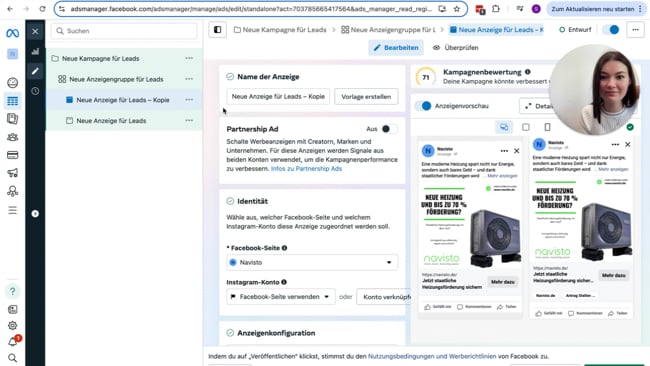The height and width of the screenshot is (366, 650).
Task: Open the Facebook-Seite Navisto dropdown
Action: point(312,262)
